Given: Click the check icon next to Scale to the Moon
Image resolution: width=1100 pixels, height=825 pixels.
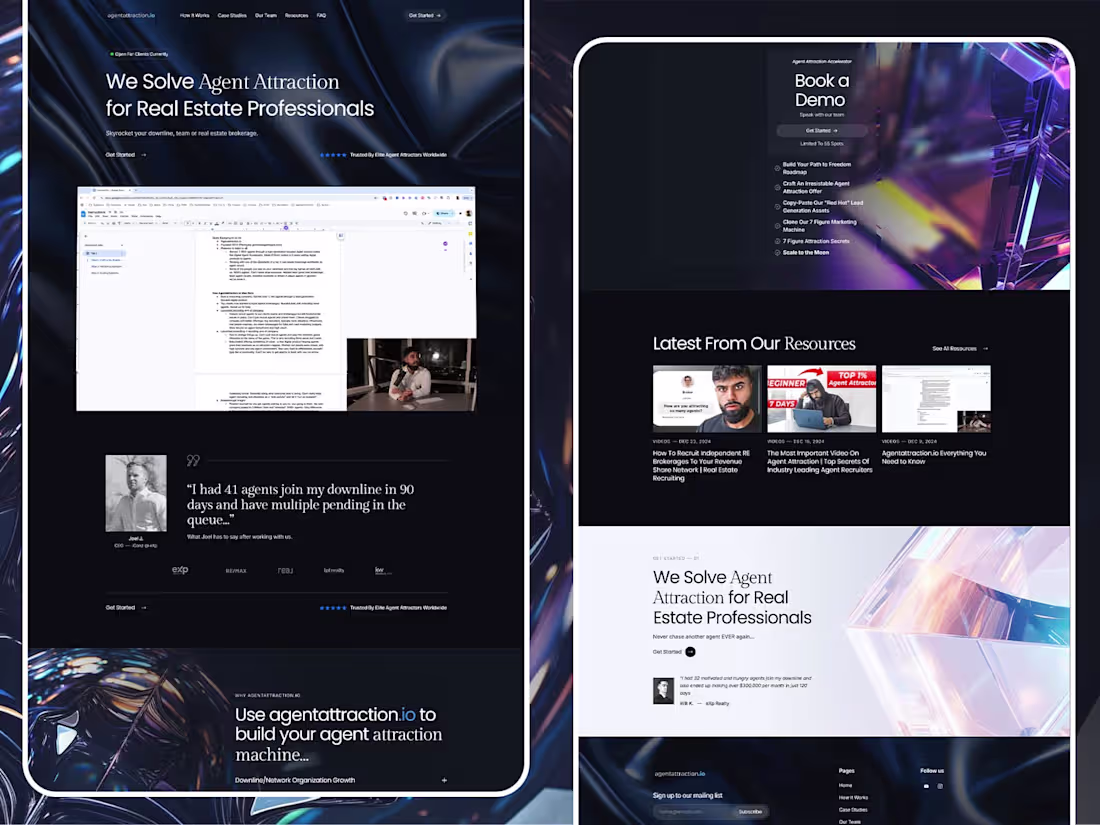Looking at the screenshot, I should [777, 252].
